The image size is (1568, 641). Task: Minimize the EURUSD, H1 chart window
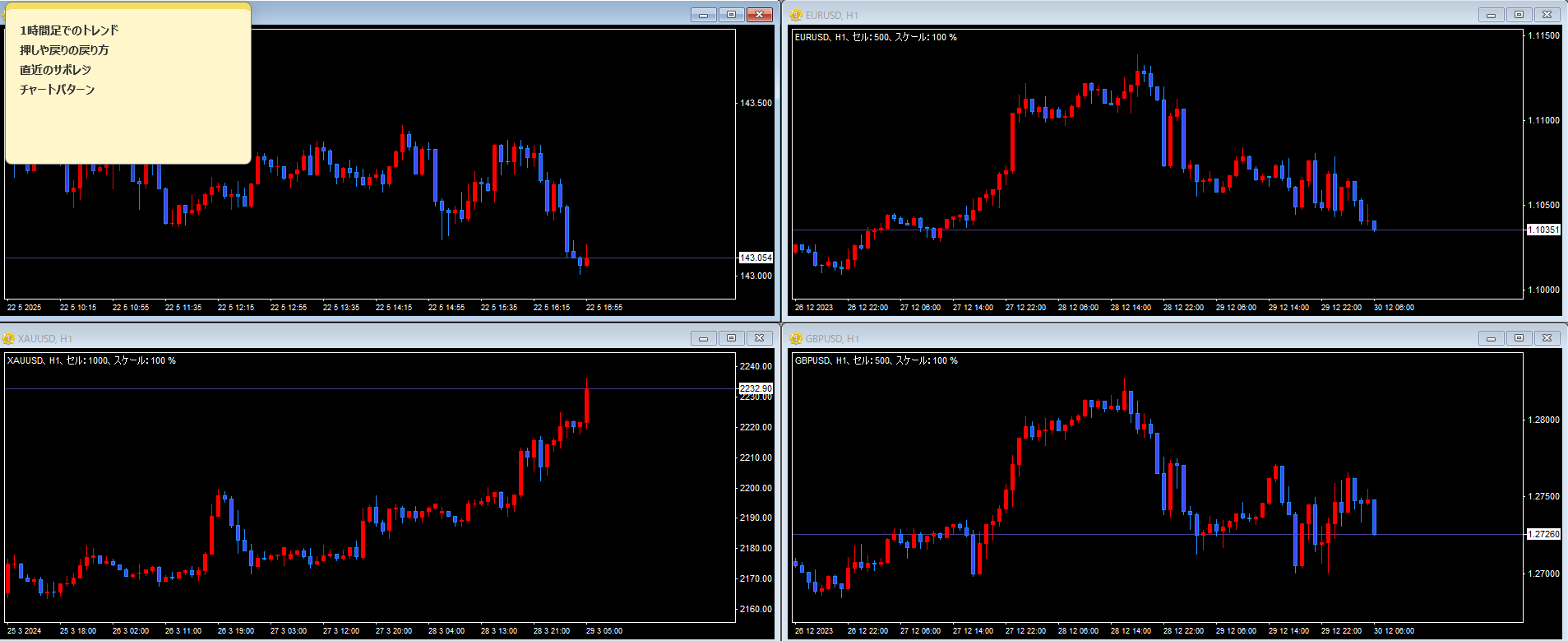pos(1491,15)
